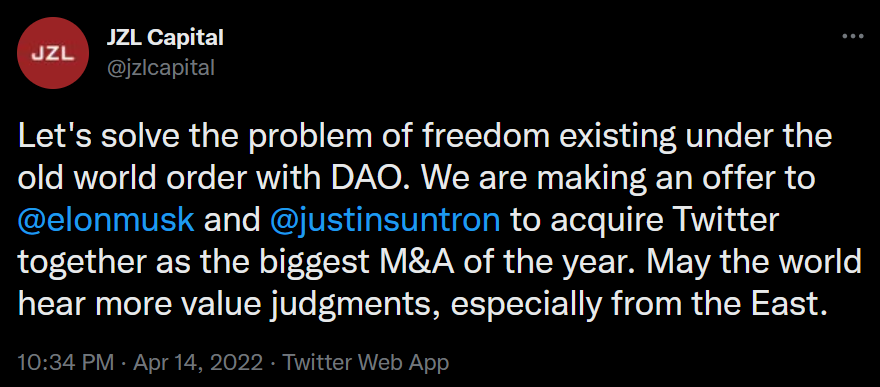Click the word DAO in the tweet

click(x=372, y=179)
